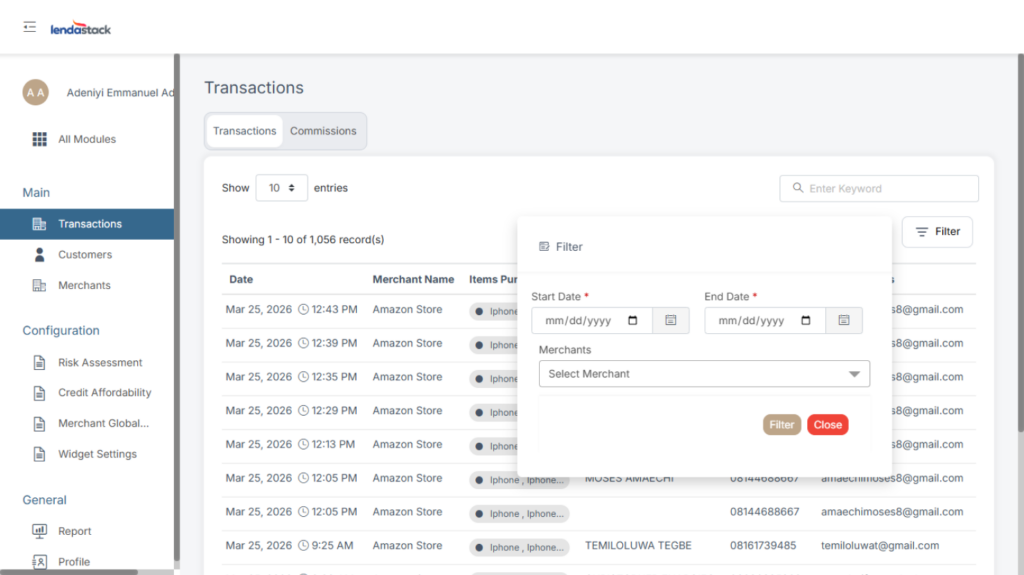Open Credit Affordability in sidebar
This screenshot has height=575, width=1024.
104,393
